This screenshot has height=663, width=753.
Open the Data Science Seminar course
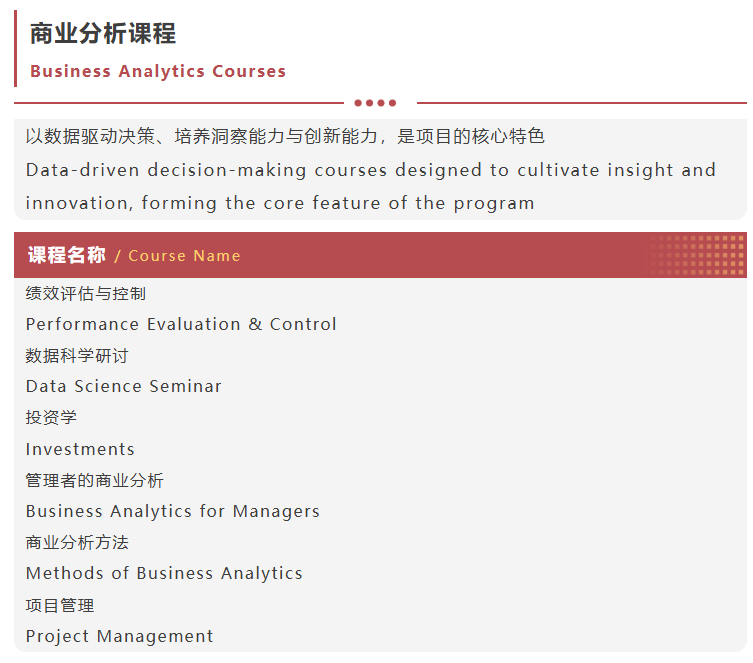[124, 386]
